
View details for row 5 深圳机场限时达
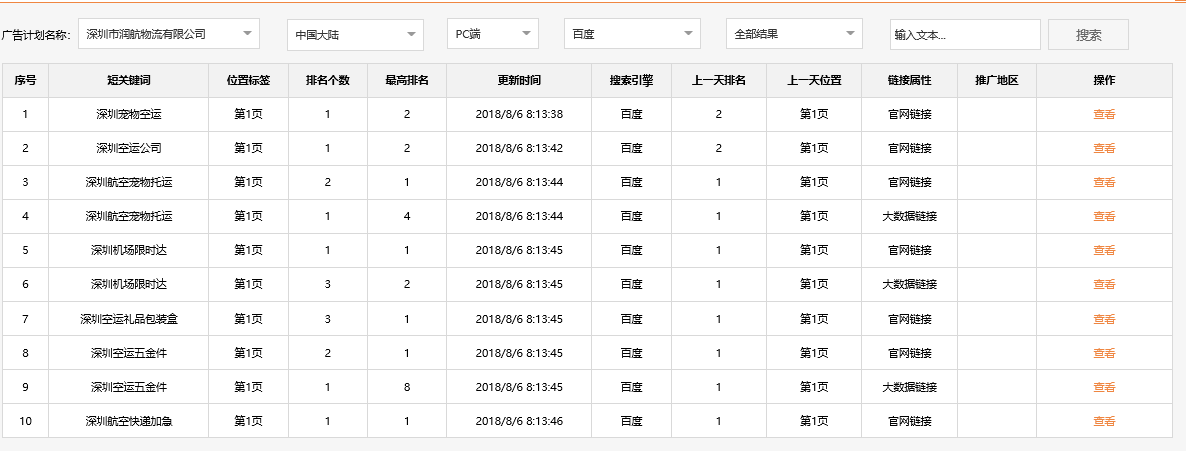[x=1104, y=250]
